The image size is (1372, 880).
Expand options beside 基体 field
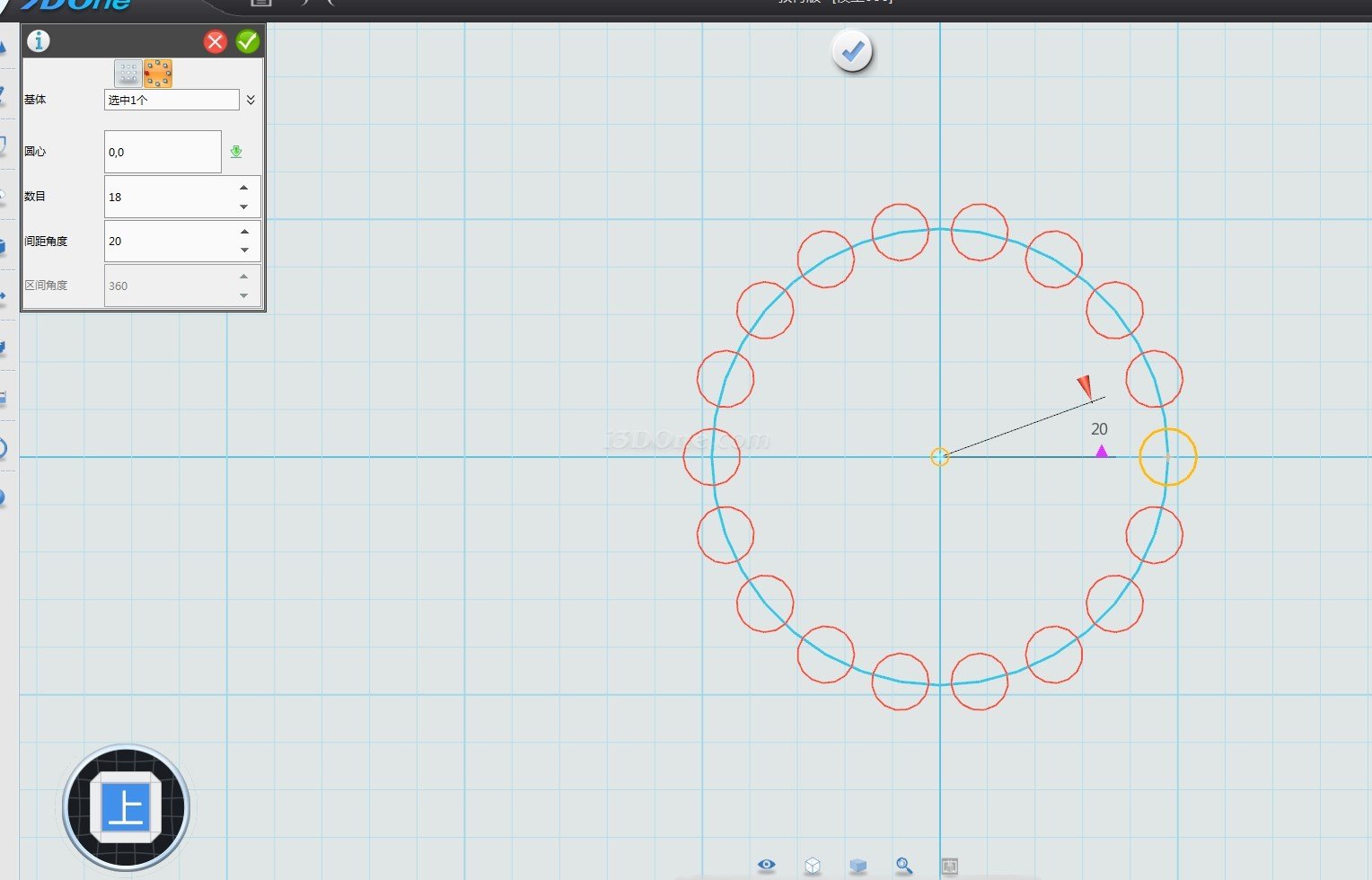[251, 100]
